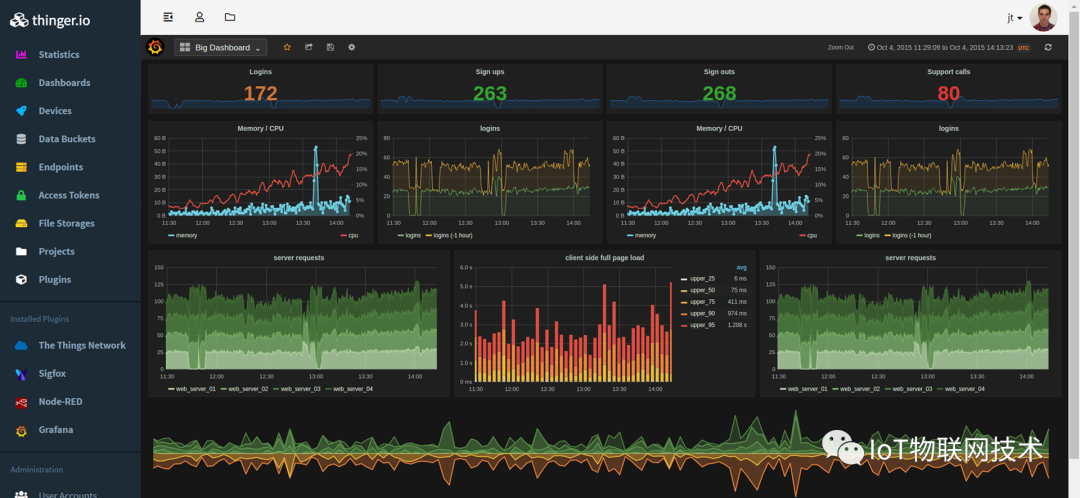The height and width of the screenshot is (498, 1080).
Task: Open the Data Buckets database icon
Action: [x=21, y=139]
